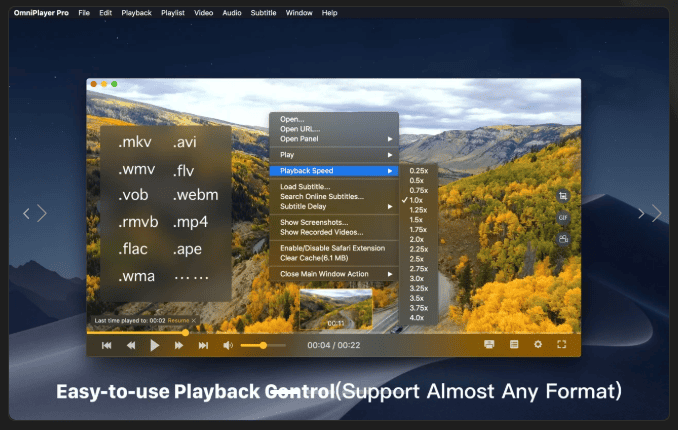The width and height of the screenshot is (678, 430).
Task: Open the OmniPlayer Pro app menu
Action: click(x=41, y=13)
